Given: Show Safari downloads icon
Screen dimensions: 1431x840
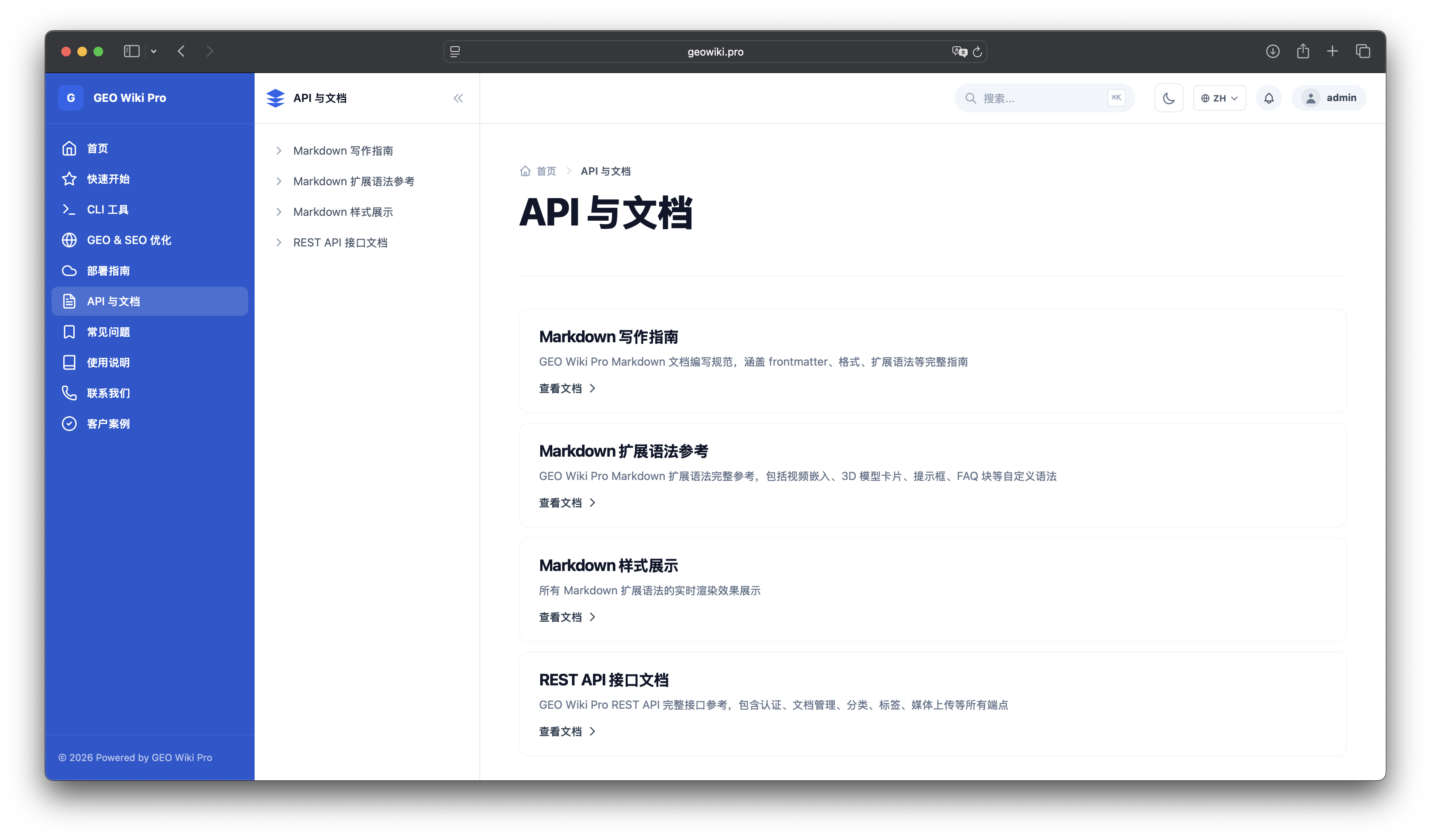Looking at the screenshot, I should [1273, 51].
